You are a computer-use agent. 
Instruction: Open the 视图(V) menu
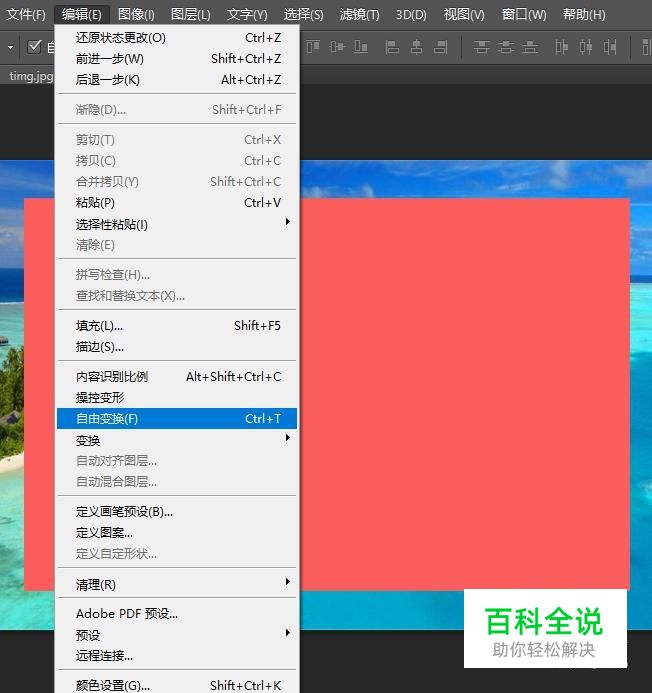point(464,15)
